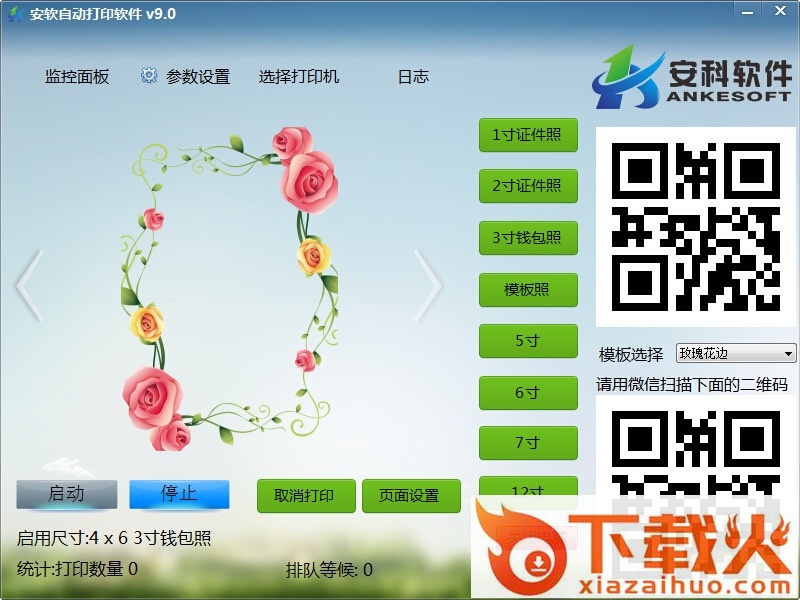The height and width of the screenshot is (600, 800).
Task: Select the 2寸证件照 size button
Action: tap(528, 186)
